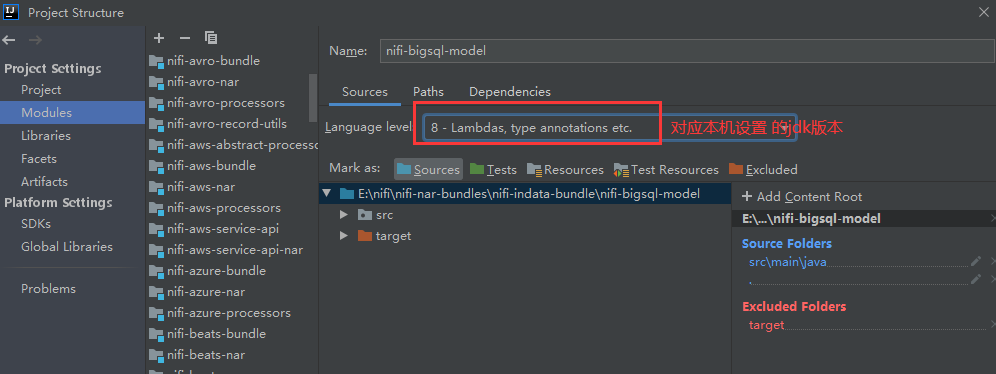Switch to the Dependencies tab

[x=509, y=92]
